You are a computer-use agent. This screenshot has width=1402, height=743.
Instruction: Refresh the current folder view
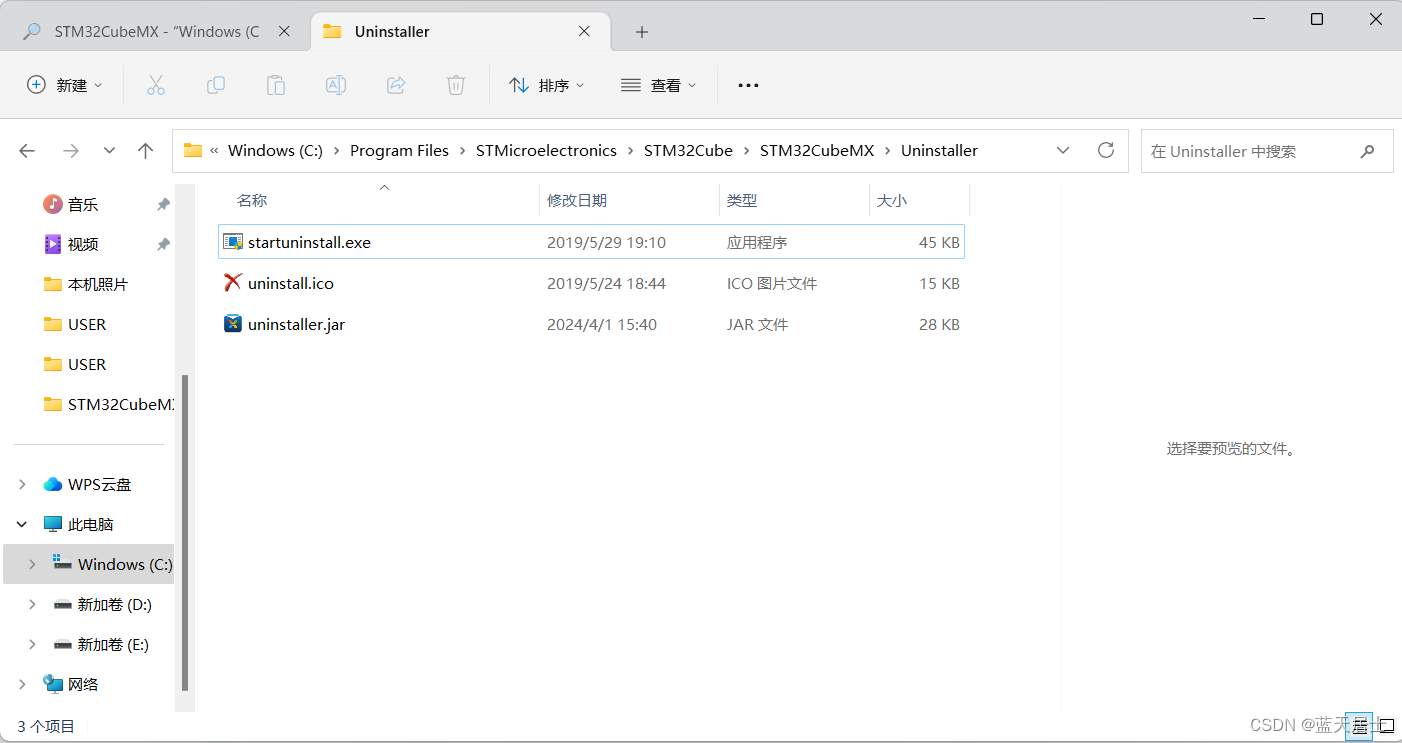click(1106, 150)
